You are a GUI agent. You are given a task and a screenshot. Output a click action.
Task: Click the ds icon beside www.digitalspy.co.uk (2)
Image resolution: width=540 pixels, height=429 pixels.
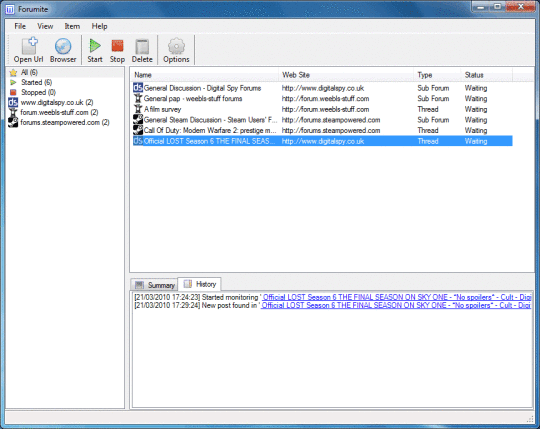click(13, 102)
